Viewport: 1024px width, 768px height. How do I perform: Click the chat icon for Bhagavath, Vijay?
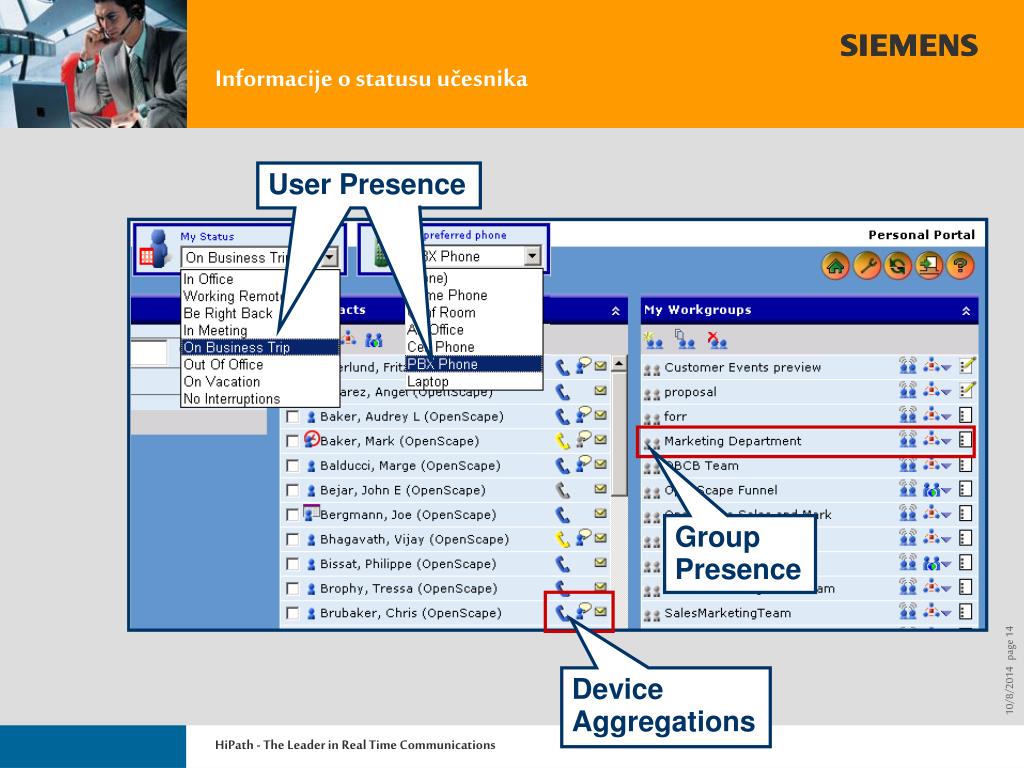point(583,538)
